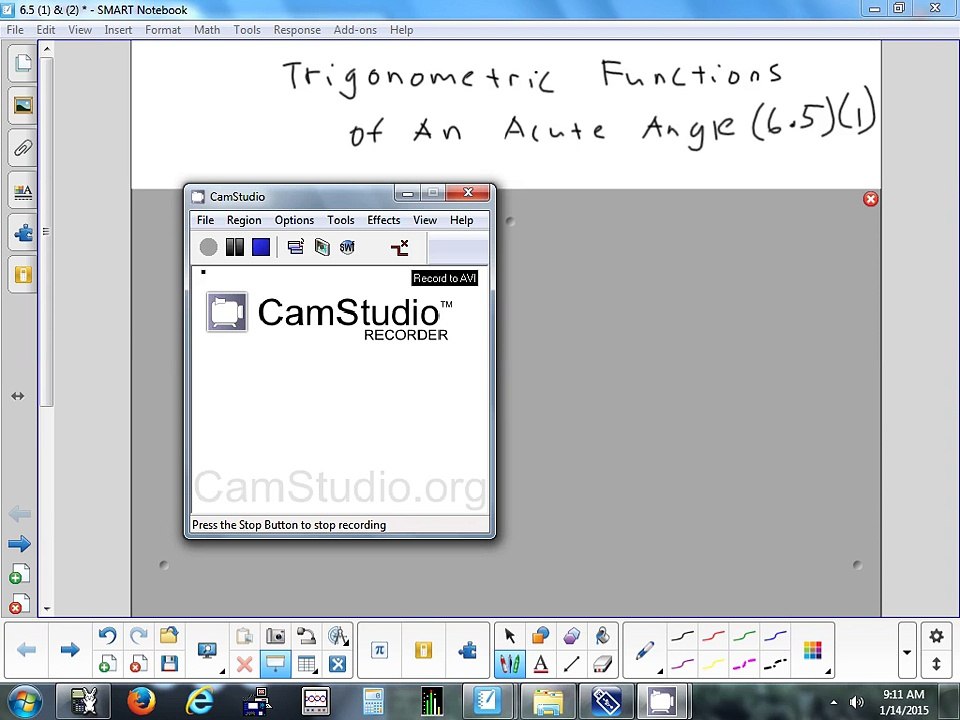
Task: Open CamStudio Options menu
Action: tap(294, 220)
